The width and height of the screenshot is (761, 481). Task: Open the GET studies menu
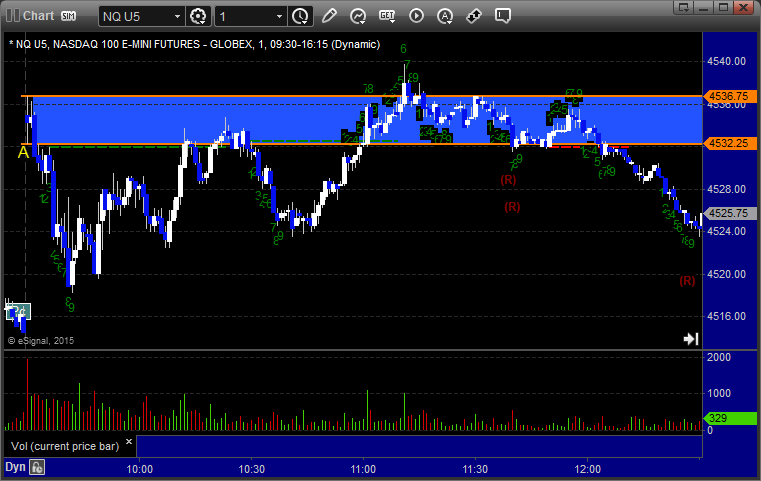(387, 16)
